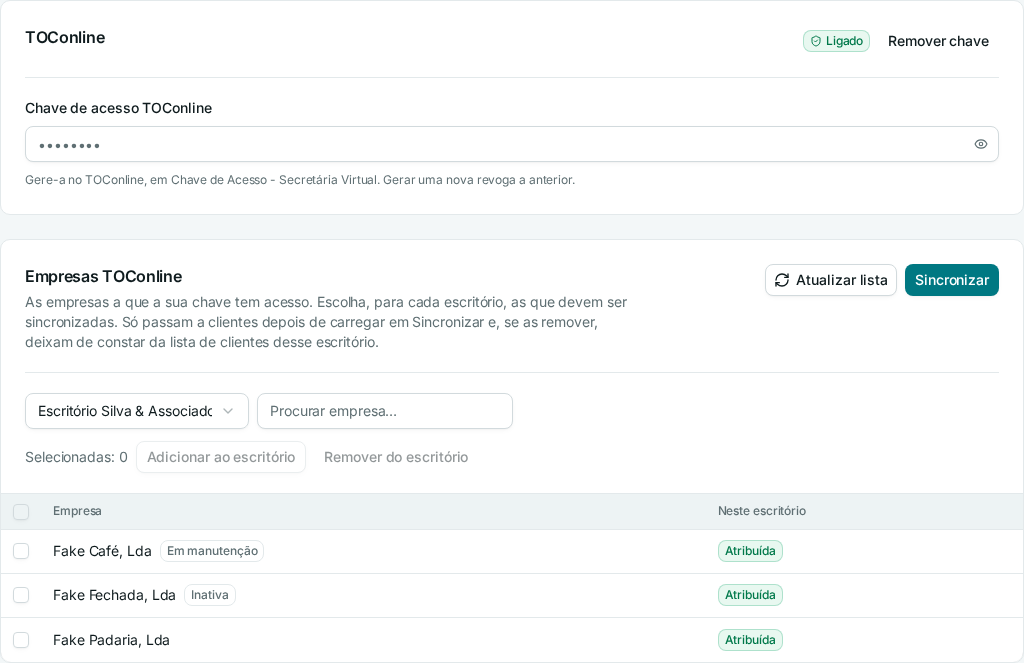1024x663 pixels.
Task: Click the Ligado status badge
Action: [836, 41]
